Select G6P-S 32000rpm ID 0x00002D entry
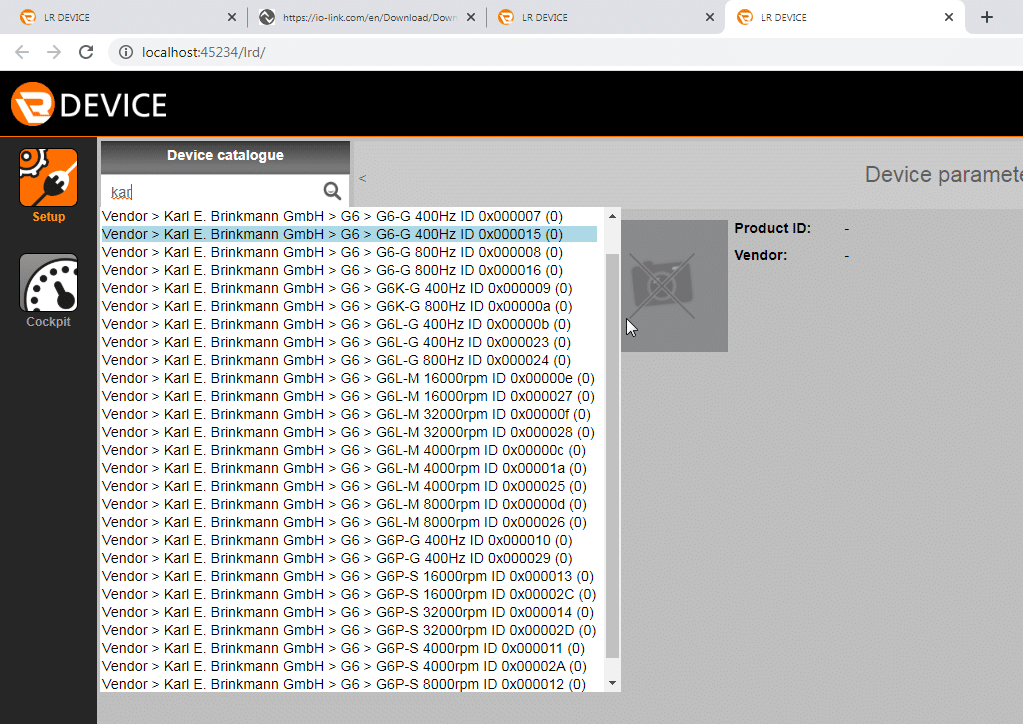Image resolution: width=1023 pixels, height=724 pixels. (349, 630)
